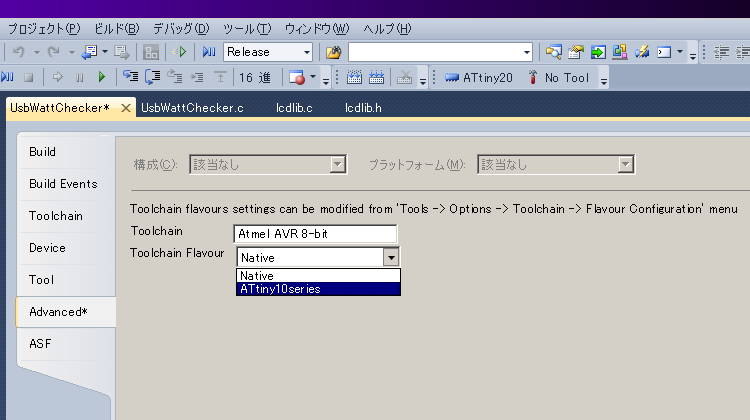Toggle hexadecimal display button labeled 16進

(x=255, y=77)
